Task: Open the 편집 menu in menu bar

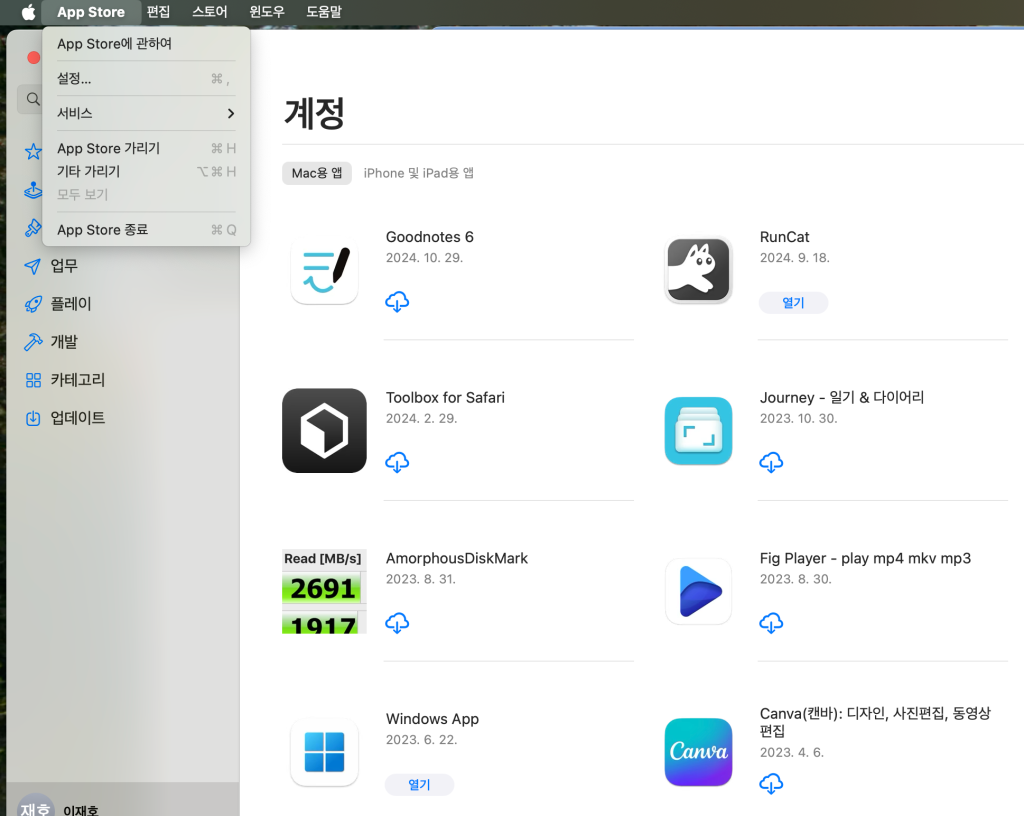Action: pos(158,12)
